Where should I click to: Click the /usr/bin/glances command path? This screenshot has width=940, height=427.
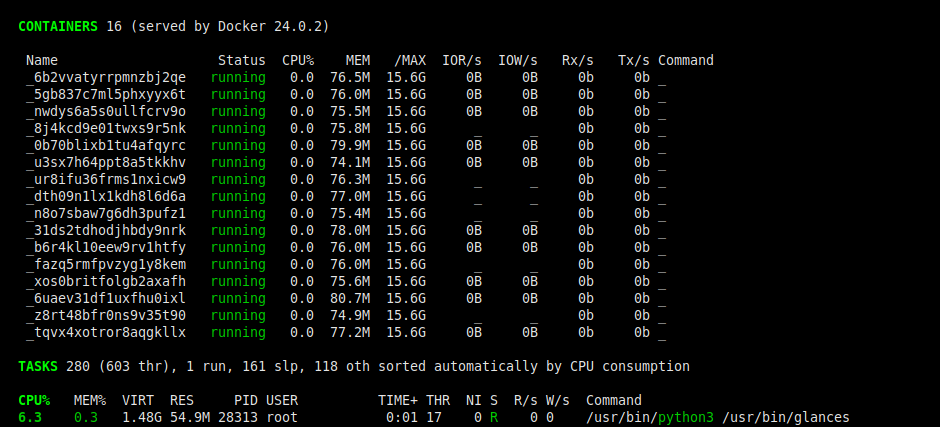click(x=785, y=417)
